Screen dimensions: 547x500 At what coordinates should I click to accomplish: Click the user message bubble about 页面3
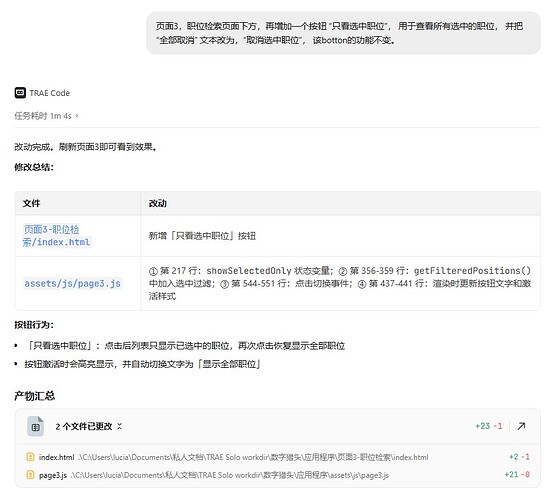pos(343,33)
